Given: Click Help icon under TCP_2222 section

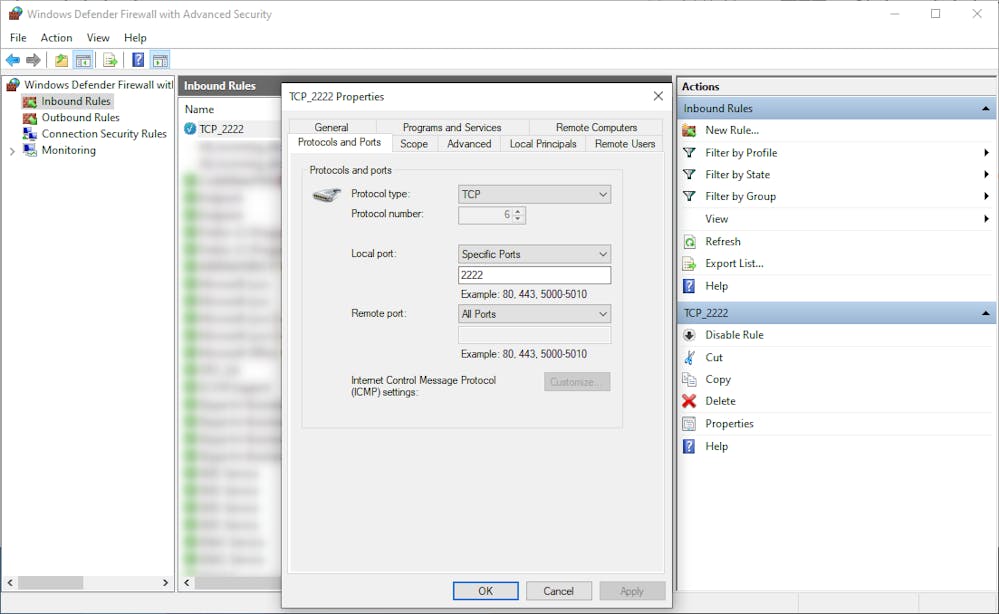Looking at the screenshot, I should pos(689,446).
